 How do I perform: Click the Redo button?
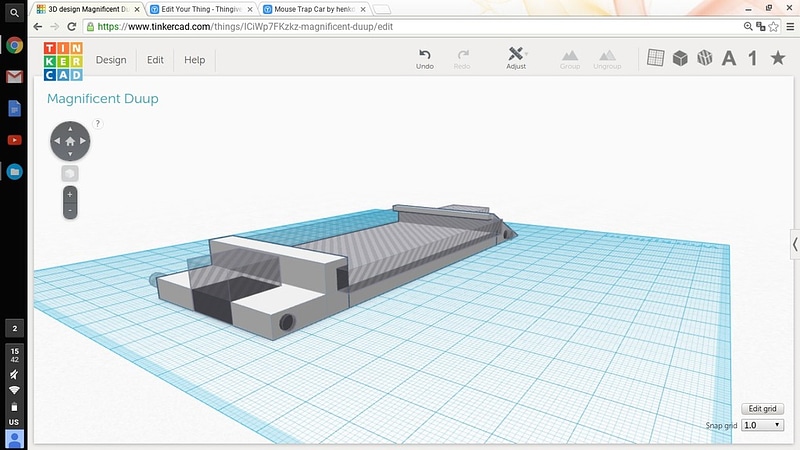pos(462,59)
